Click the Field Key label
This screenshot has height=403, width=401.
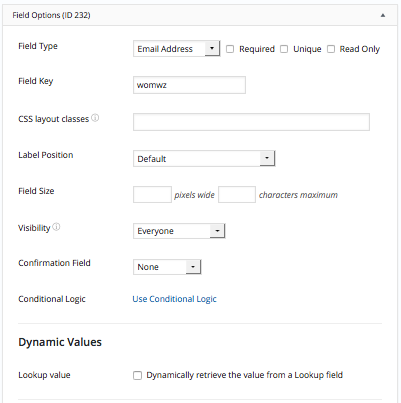(x=36, y=81)
